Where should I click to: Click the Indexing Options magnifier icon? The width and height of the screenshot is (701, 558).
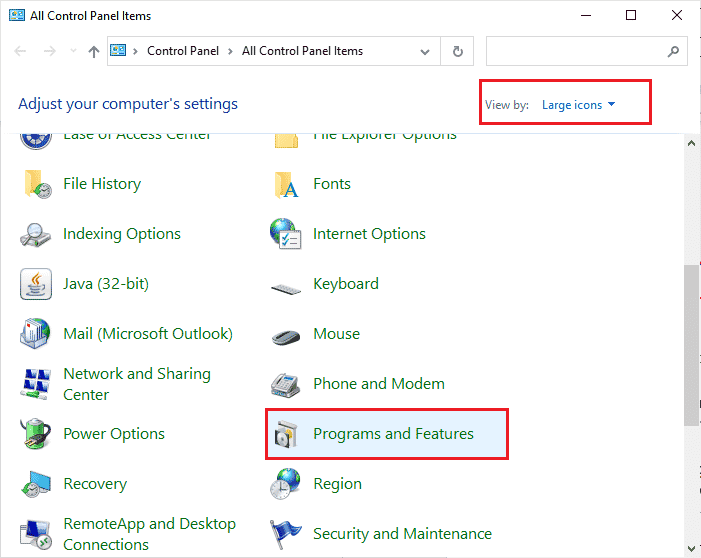pos(35,234)
